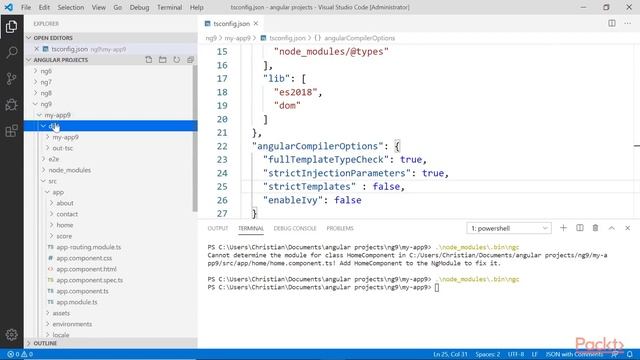This screenshot has width=640, height=360.
Task: Switch to the Debug Console tab
Action: click(x=295, y=228)
